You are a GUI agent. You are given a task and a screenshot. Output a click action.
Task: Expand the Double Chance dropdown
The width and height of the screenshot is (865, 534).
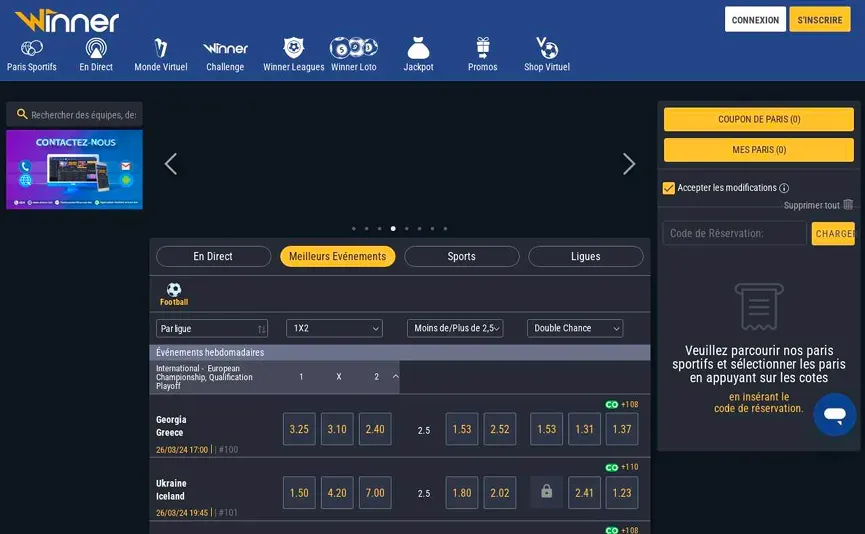pyautogui.click(x=575, y=328)
